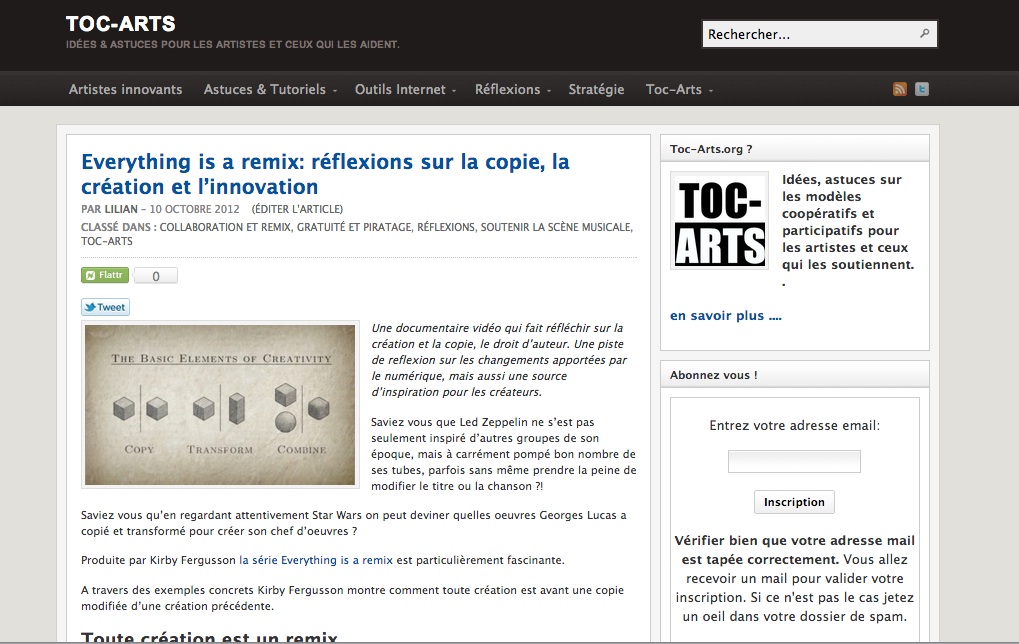The width and height of the screenshot is (1019, 644).
Task: Open the Basic Elements of Creativity image
Action: [220, 404]
